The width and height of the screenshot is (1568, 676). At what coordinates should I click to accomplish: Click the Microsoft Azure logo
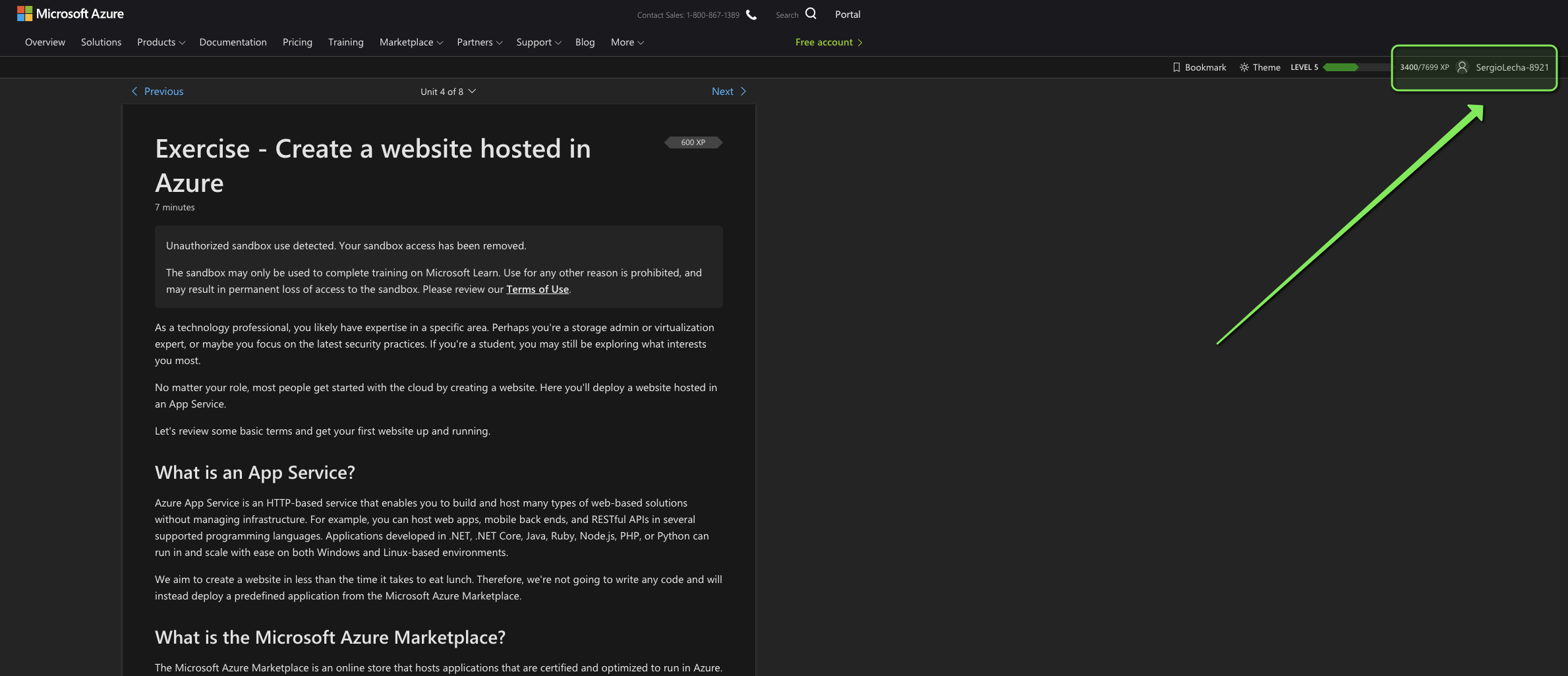(70, 13)
